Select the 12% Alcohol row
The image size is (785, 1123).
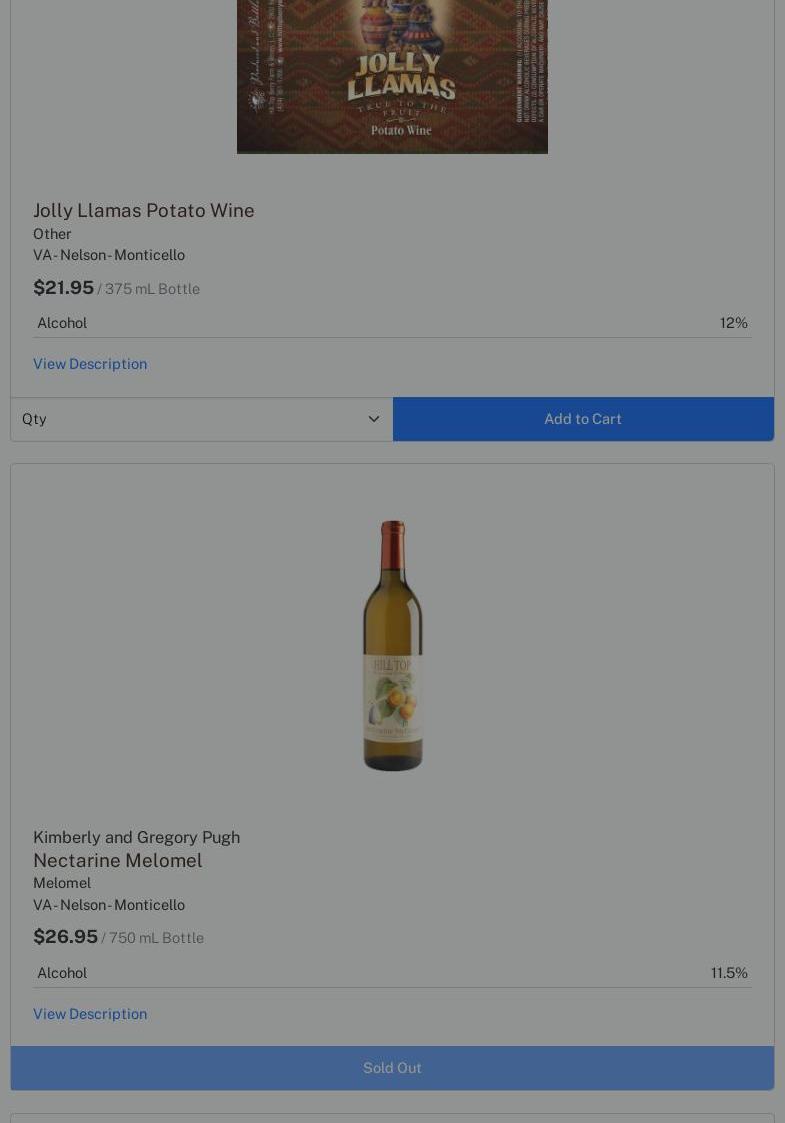pyautogui.click(x=392, y=323)
